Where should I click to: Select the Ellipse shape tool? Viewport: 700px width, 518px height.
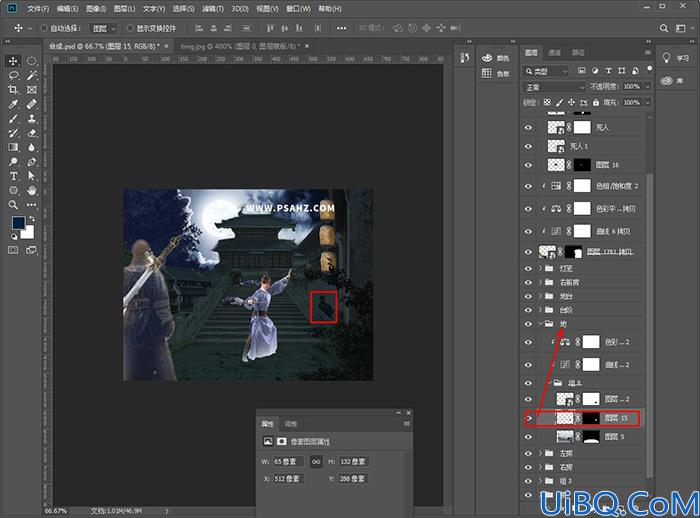tap(13, 190)
